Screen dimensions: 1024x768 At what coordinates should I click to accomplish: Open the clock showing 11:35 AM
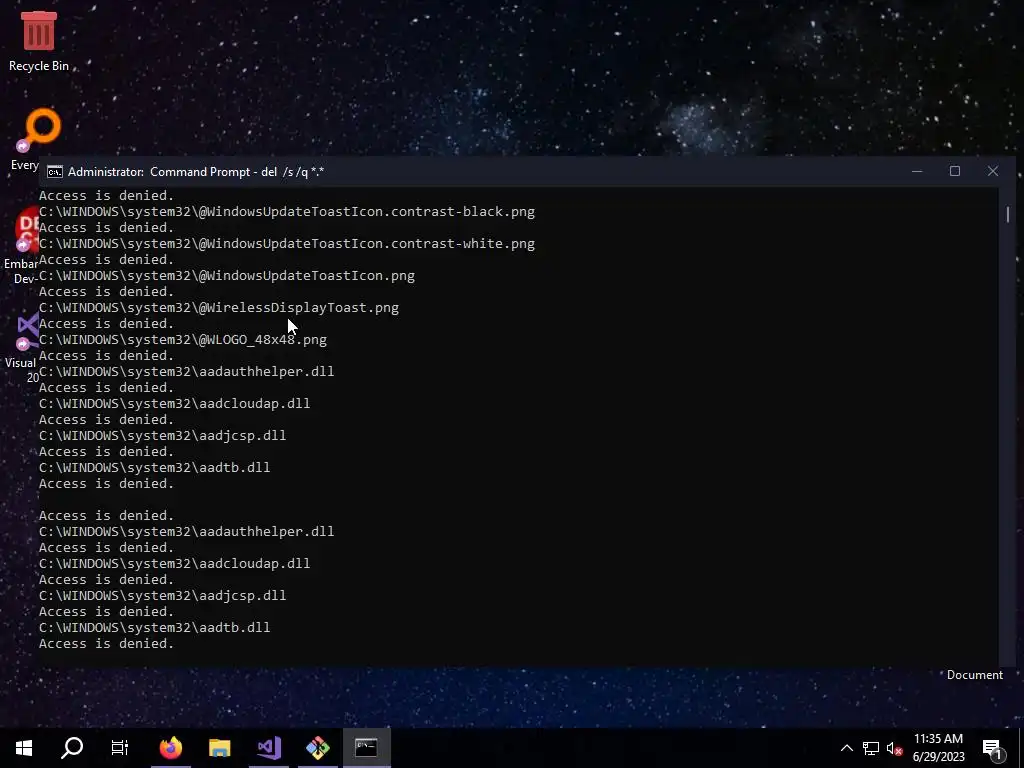pos(938,748)
